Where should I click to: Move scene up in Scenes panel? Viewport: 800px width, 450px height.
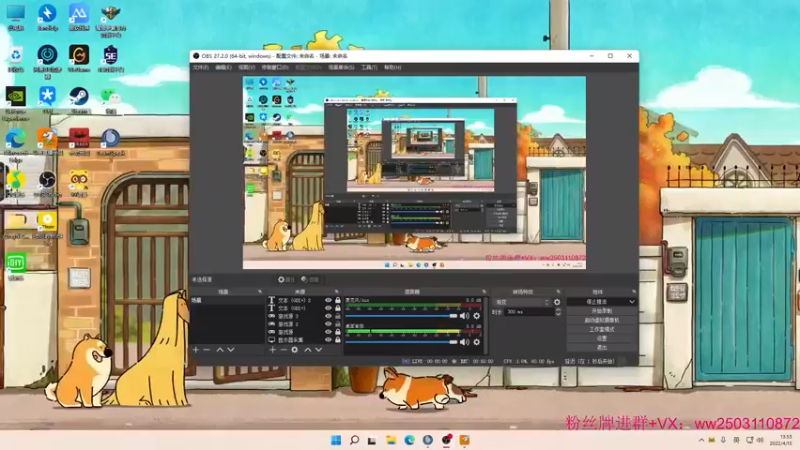tap(220, 350)
